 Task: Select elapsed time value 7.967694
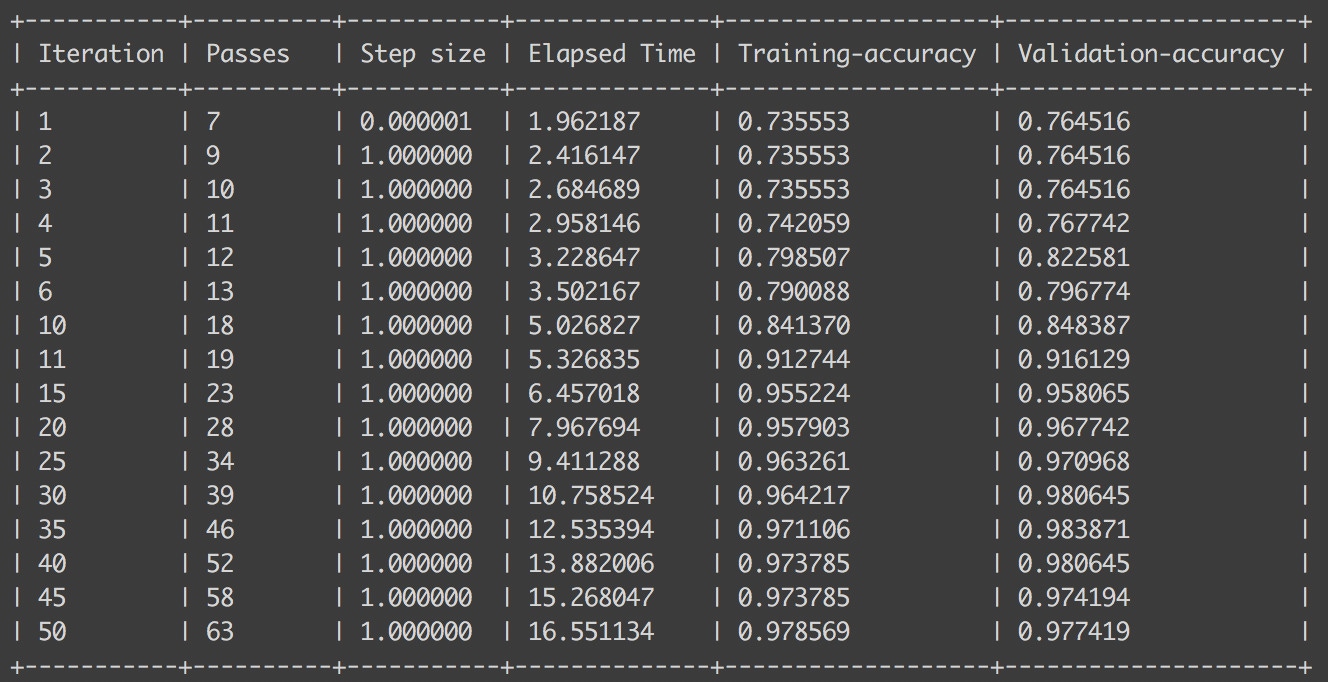click(584, 428)
